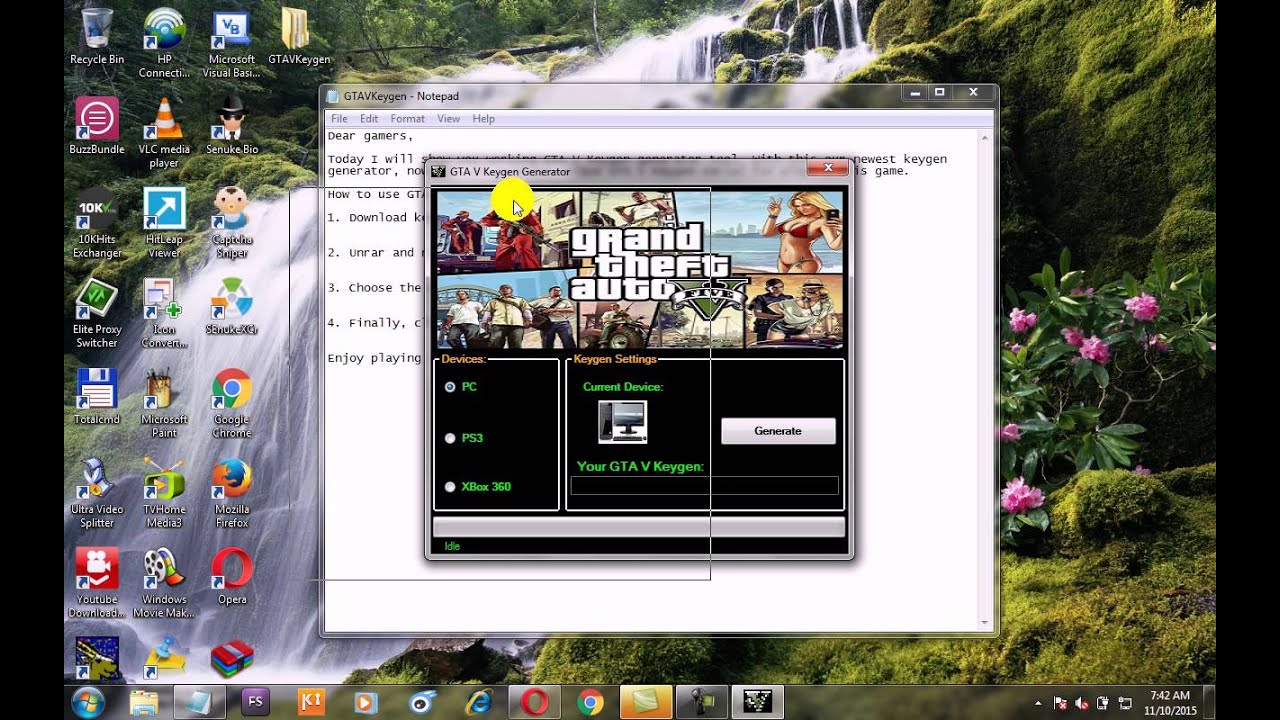Viewport: 1280px width, 720px height.
Task: Select the Elite Proxy Switcher desktop icon
Action: point(97,313)
